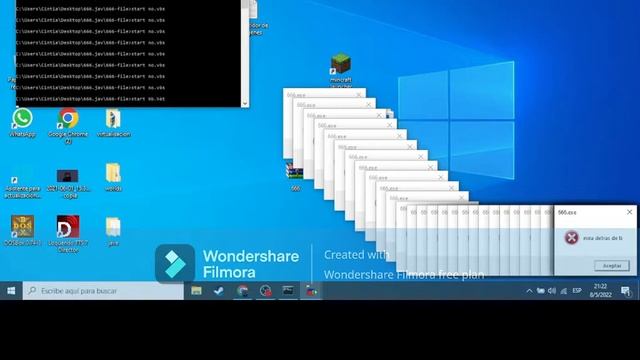
Task: Click the console window's scrollbar down arrow
Action: [x=245, y=103]
